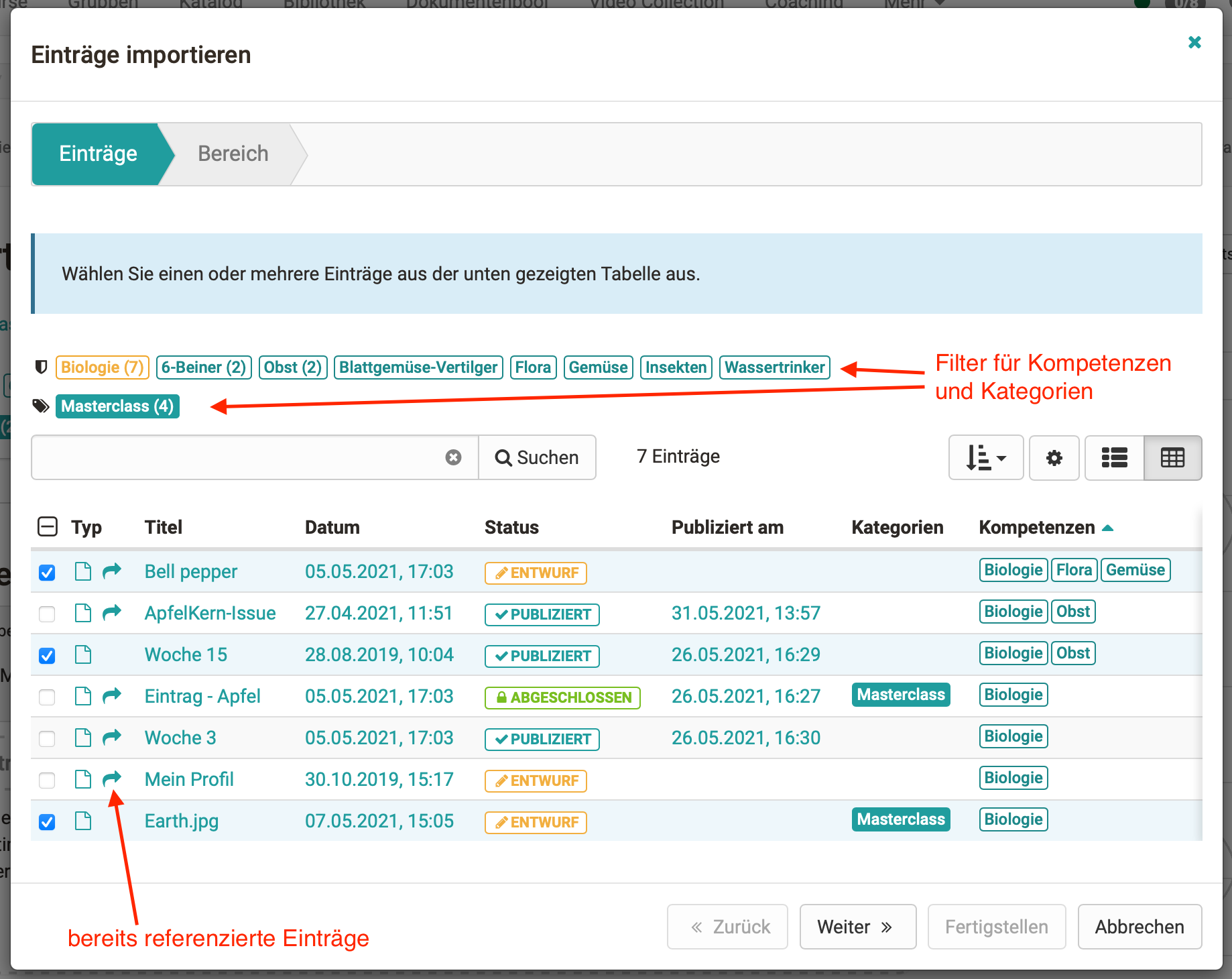Click the page icon for Woche 3
The width and height of the screenshot is (1232, 979).
click(83, 738)
